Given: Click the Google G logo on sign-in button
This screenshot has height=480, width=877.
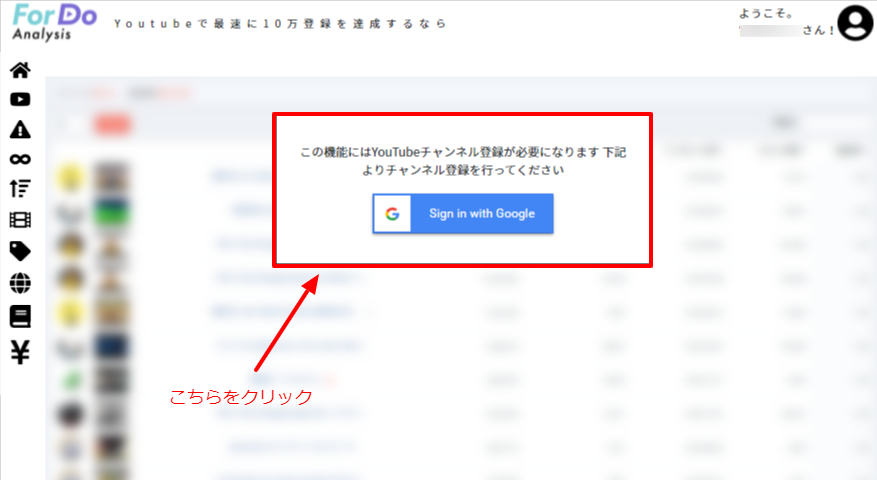Looking at the screenshot, I should [x=392, y=214].
